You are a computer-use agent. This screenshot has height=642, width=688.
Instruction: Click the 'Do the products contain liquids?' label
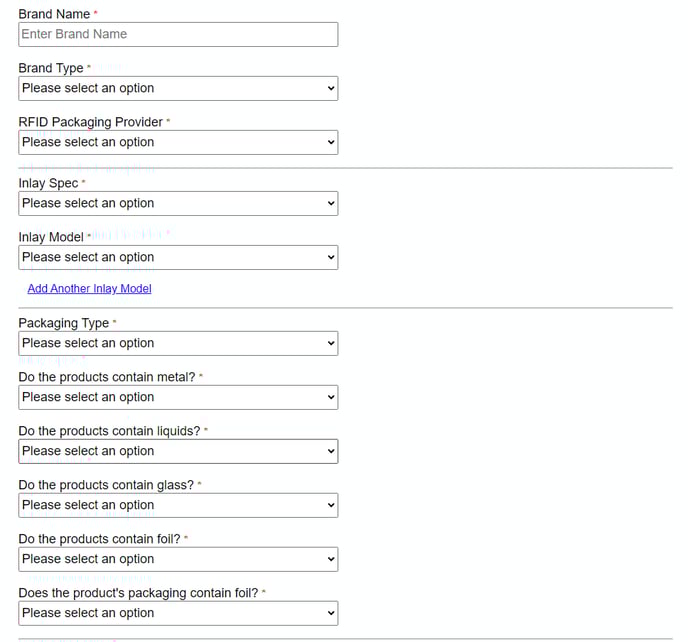tap(109, 431)
